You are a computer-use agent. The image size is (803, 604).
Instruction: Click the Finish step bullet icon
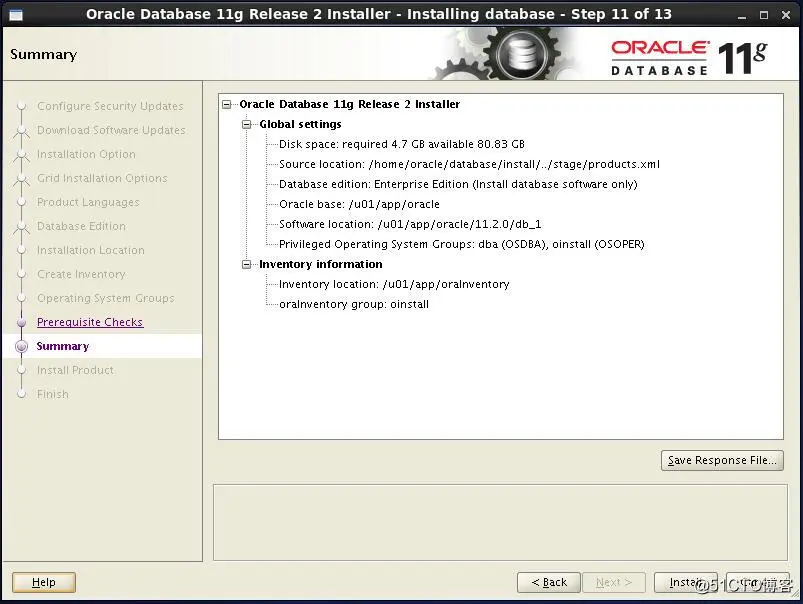tap(22, 394)
